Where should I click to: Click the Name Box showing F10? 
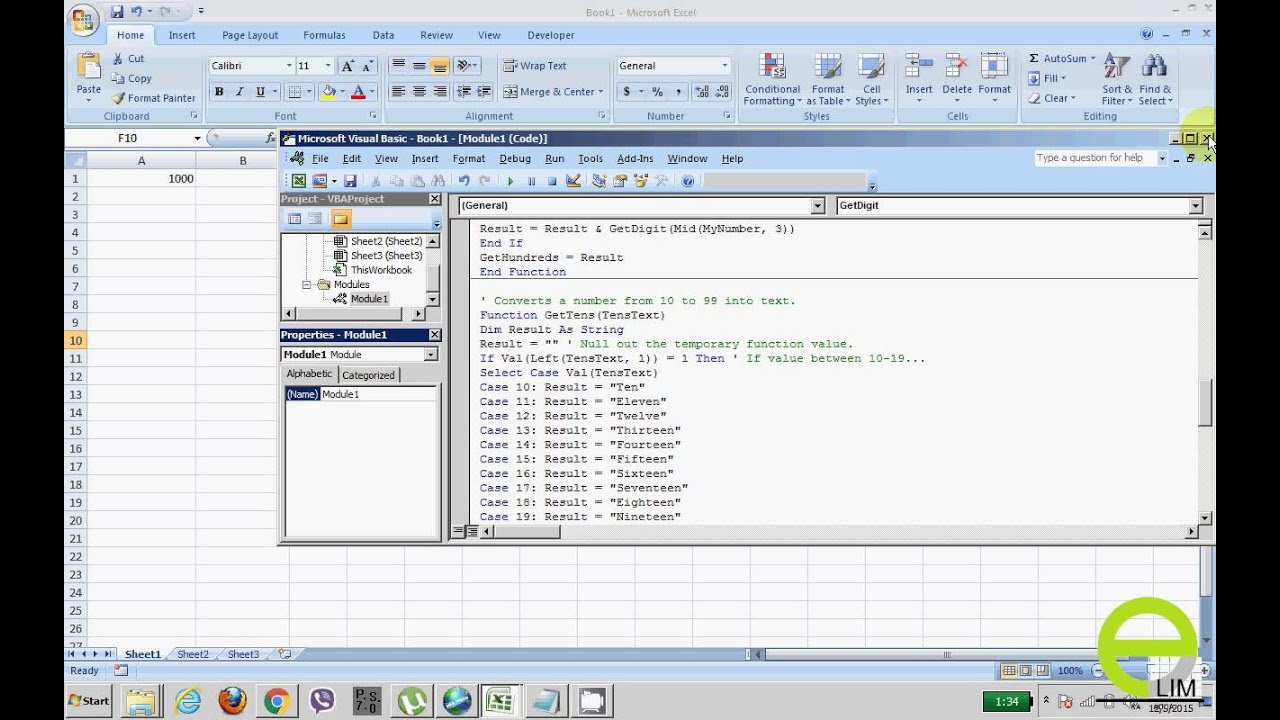coord(134,138)
